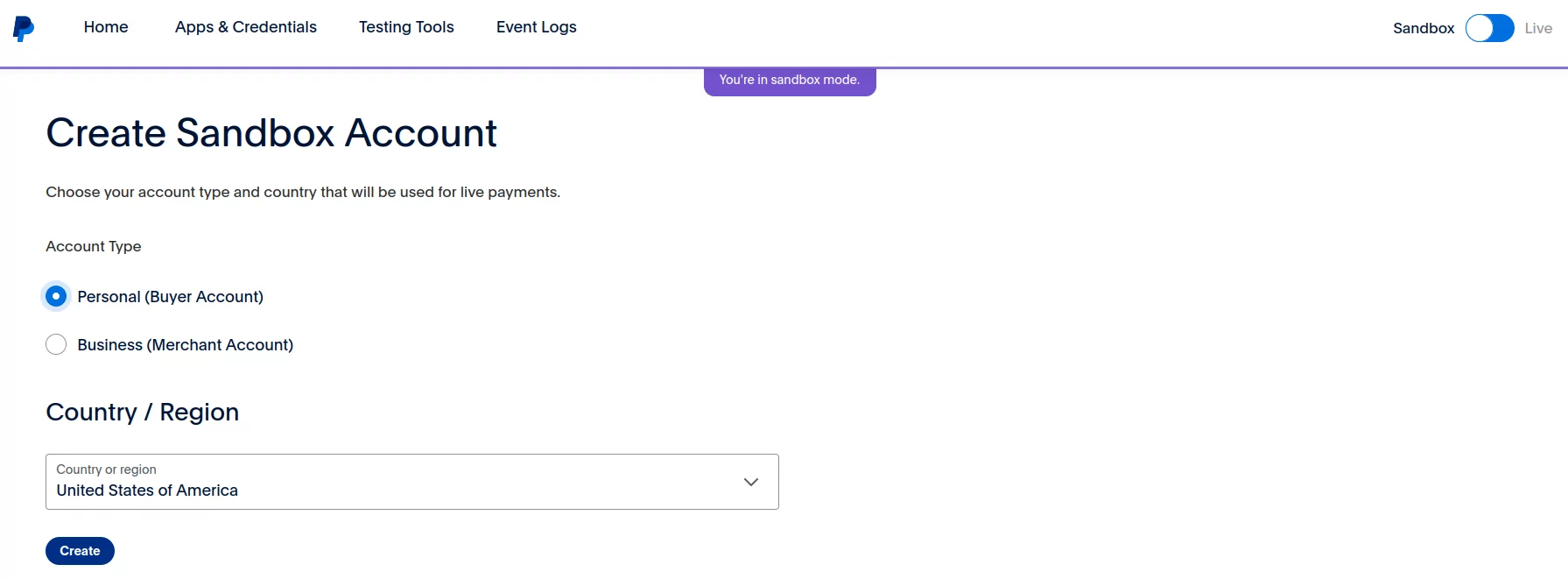Click the Sandbox mode label
Image resolution: width=1568 pixels, height=579 pixels.
[1424, 28]
